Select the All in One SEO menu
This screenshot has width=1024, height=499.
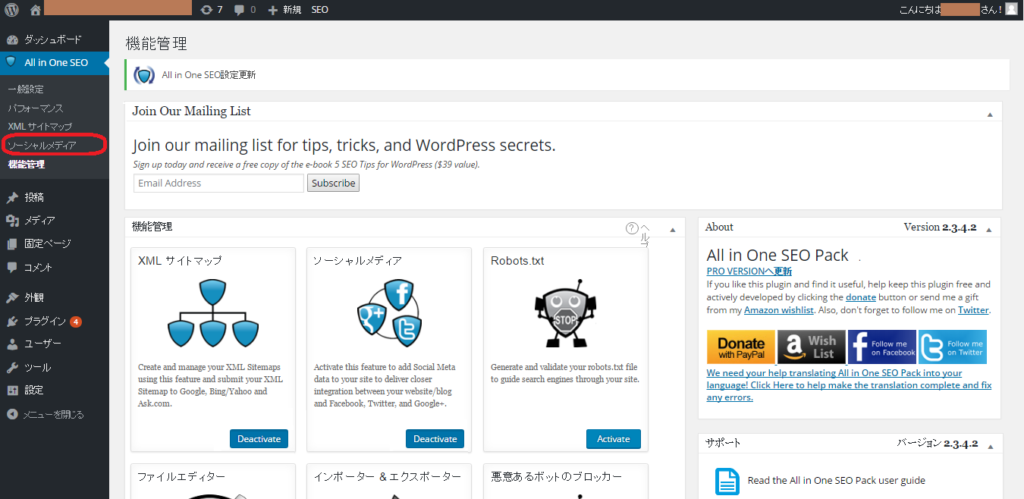pyautogui.click(x=54, y=63)
